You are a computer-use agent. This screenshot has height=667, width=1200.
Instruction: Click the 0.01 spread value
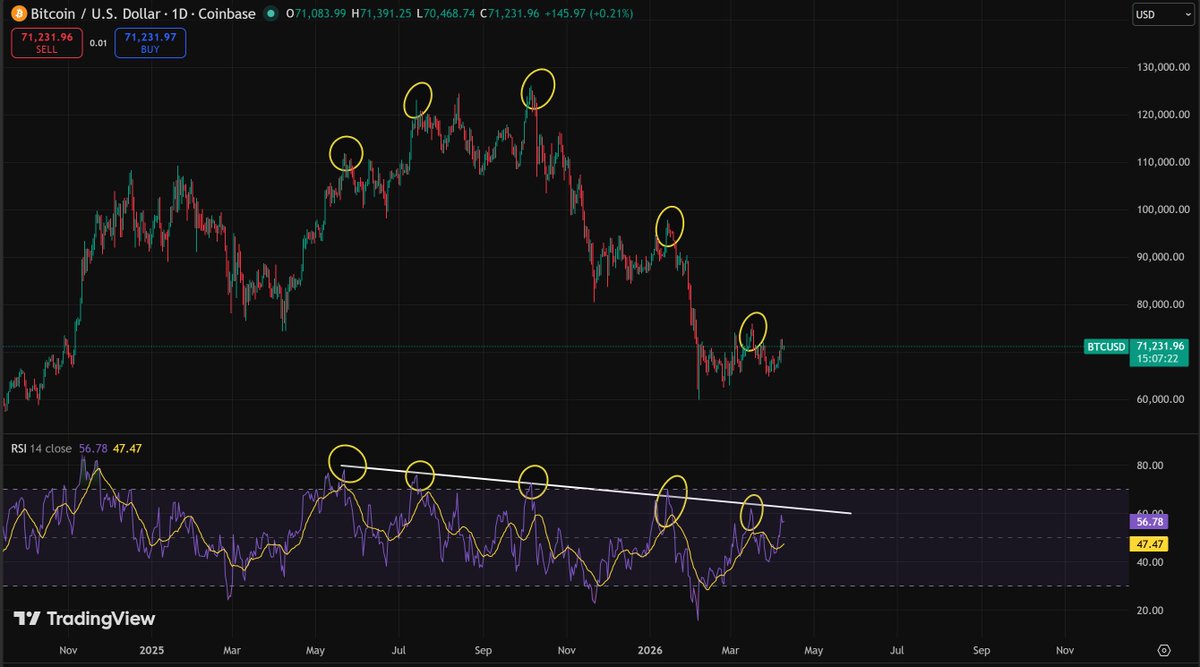pos(97,43)
